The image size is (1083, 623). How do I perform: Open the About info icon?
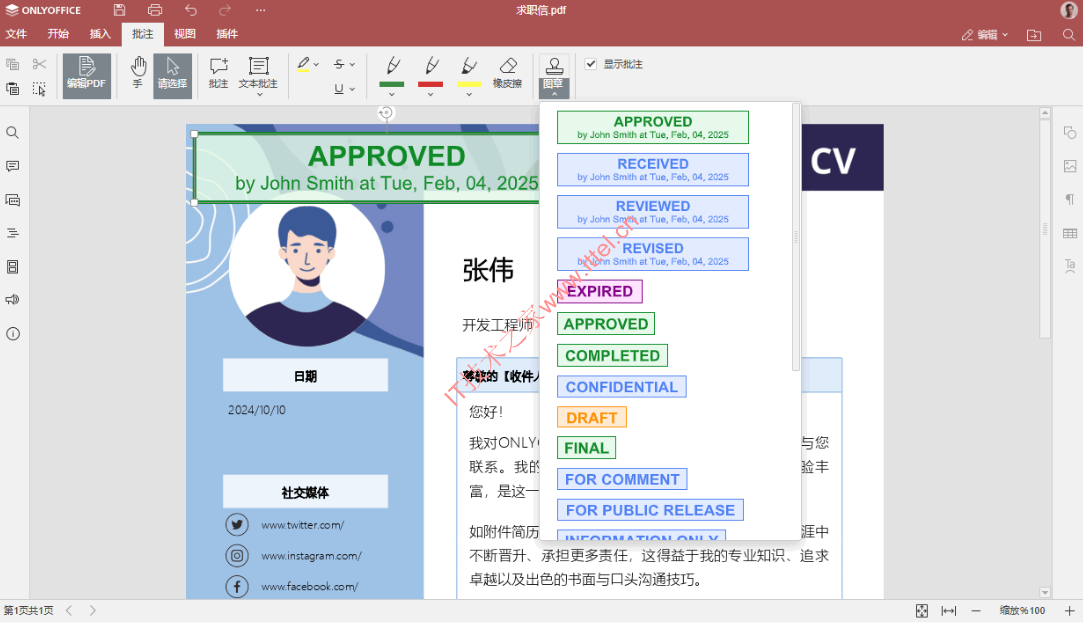pos(12,334)
